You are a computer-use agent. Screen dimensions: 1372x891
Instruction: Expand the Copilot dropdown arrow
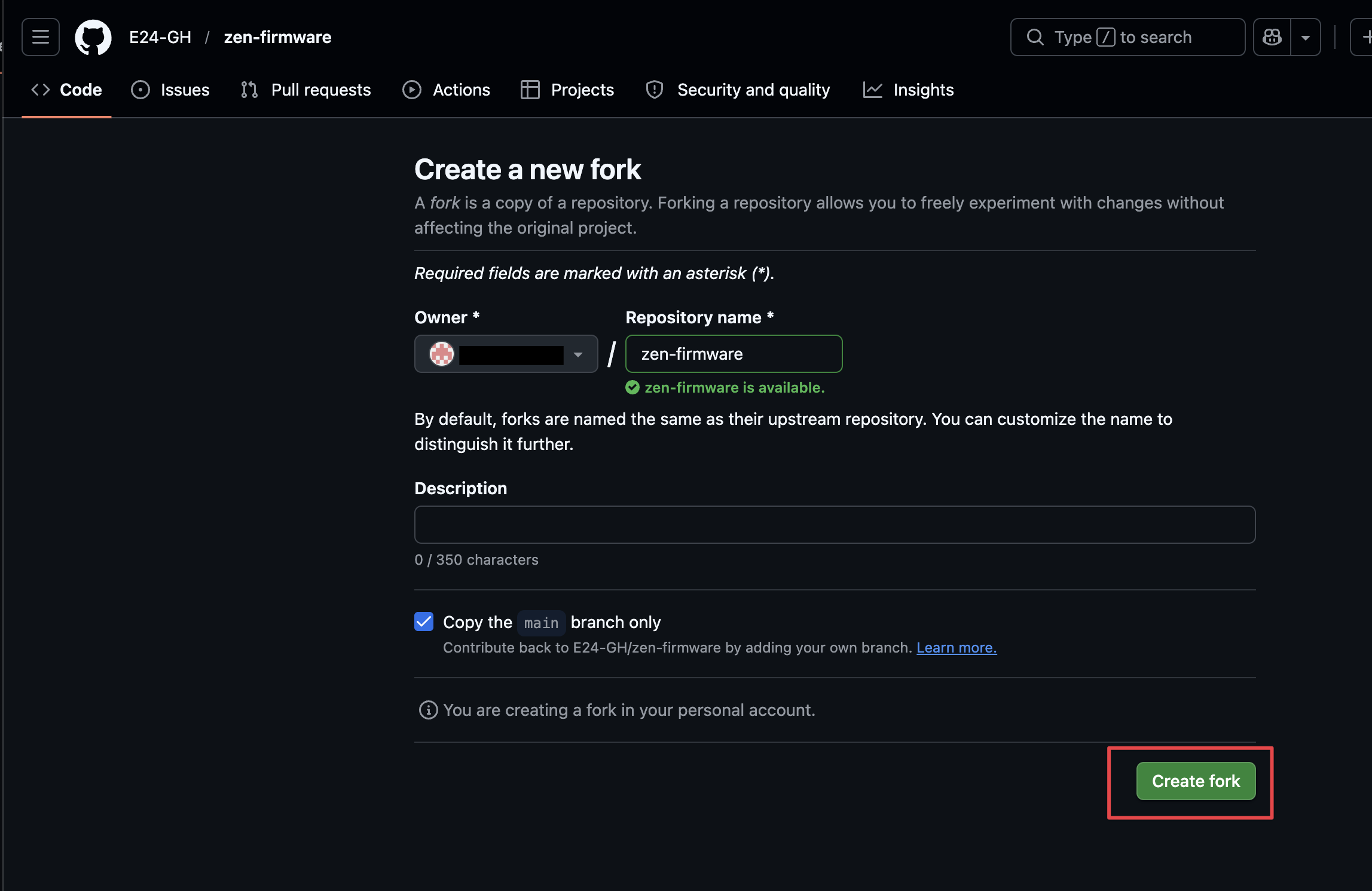(x=1306, y=37)
